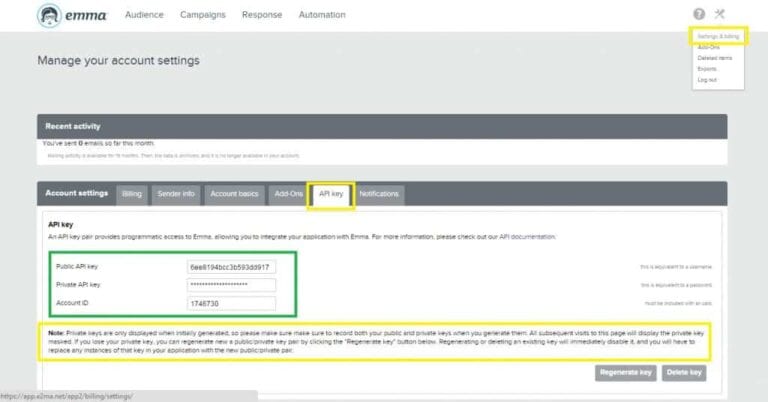The image size is (768, 402).
Task: Click the Public API key field
Action: pos(231,267)
